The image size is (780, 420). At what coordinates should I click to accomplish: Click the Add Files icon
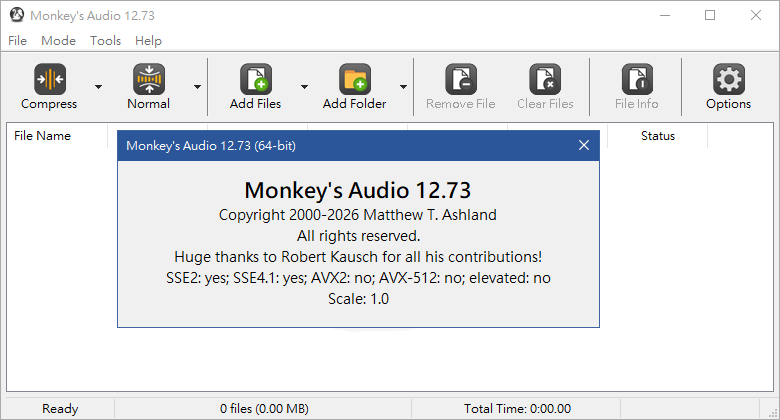tap(255, 79)
